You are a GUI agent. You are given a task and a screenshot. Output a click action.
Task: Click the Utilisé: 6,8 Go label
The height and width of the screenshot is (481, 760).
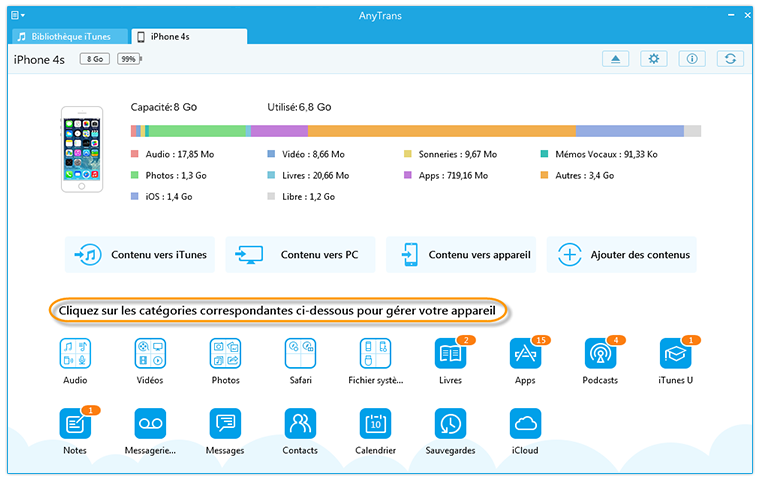(x=300, y=107)
